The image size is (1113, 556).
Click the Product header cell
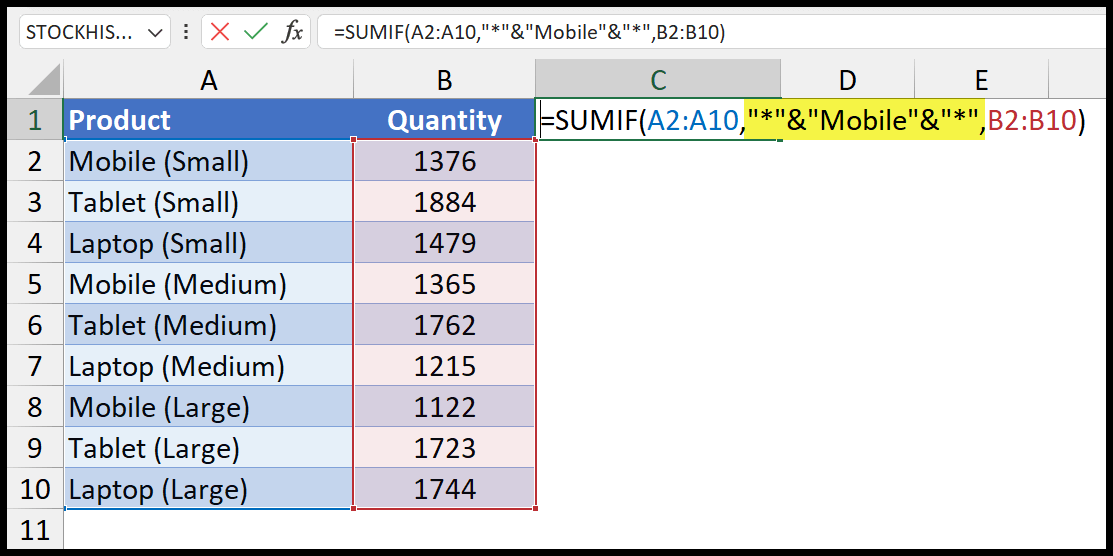pyautogui.click(x=208, y=121)
